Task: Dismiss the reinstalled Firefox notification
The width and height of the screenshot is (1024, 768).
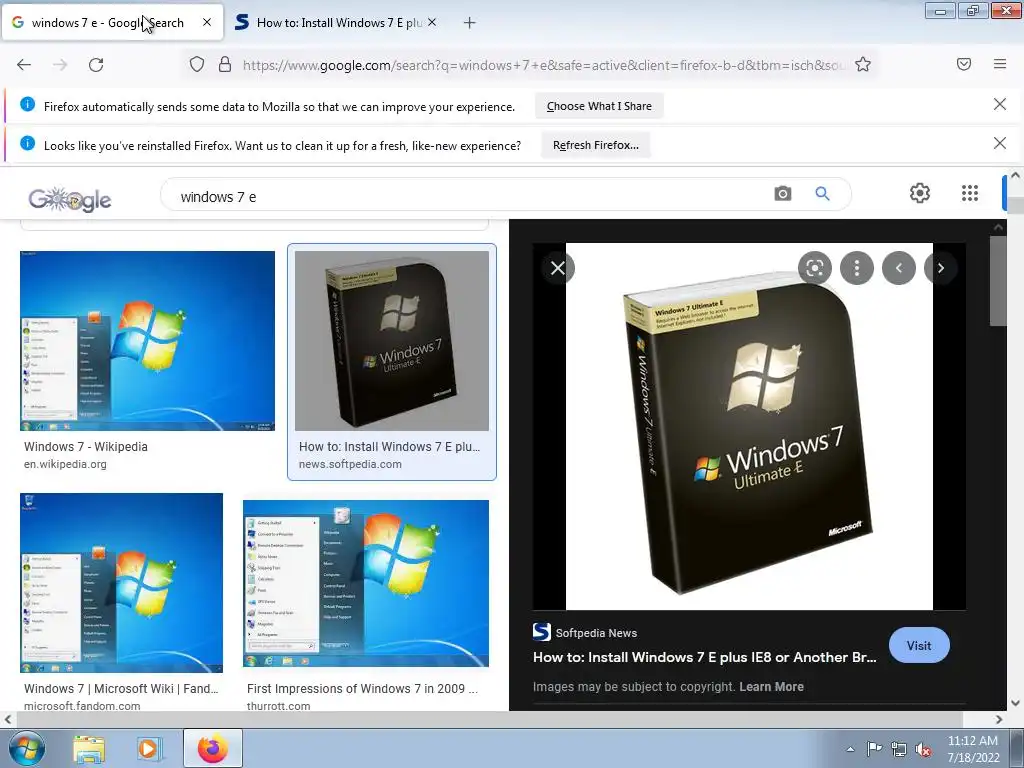Action: pyautogui.click(x=999, y=143)
